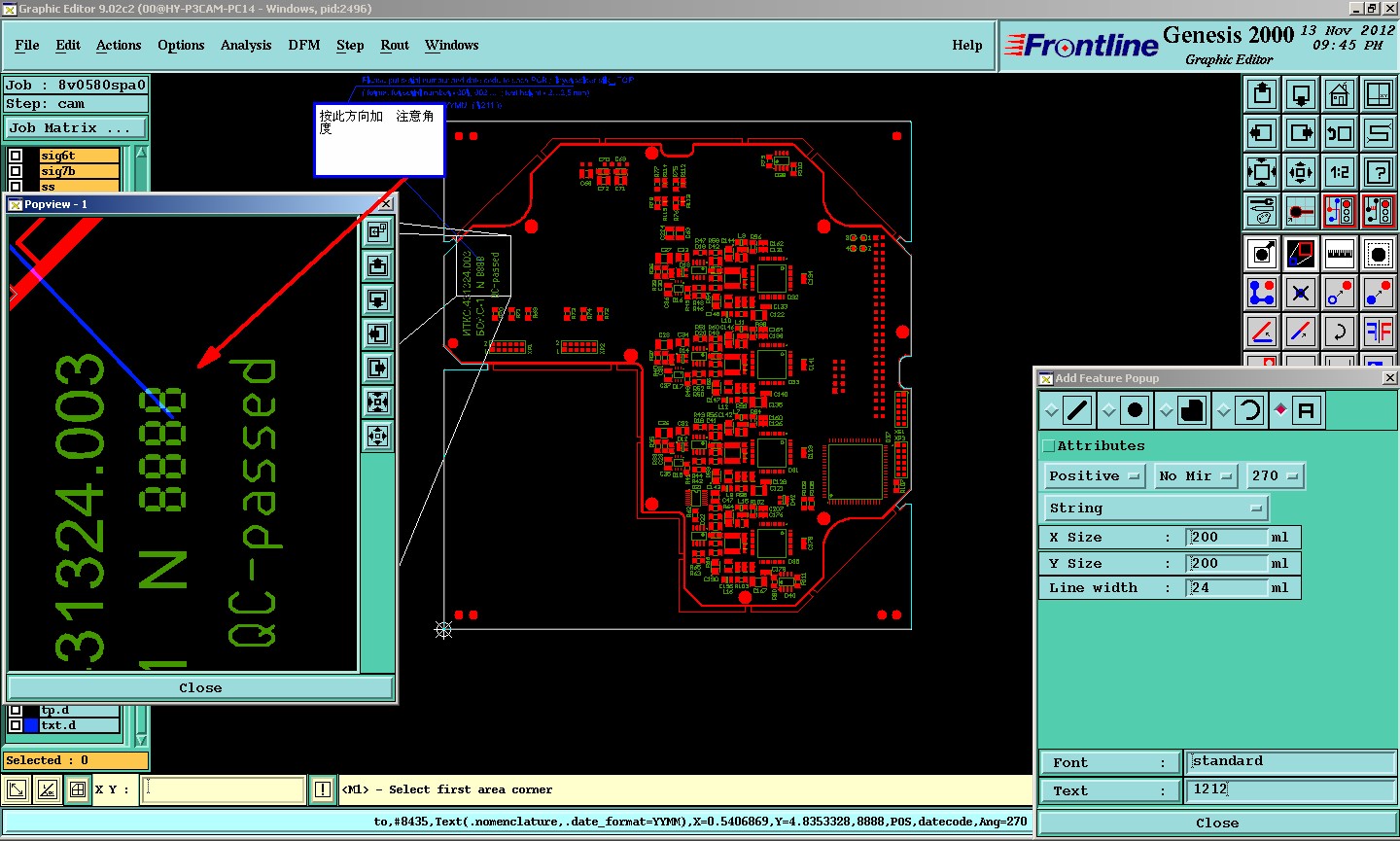Click the zoom out shrink arrows icon
The image size is (1400, 841).
(1301, 172)
